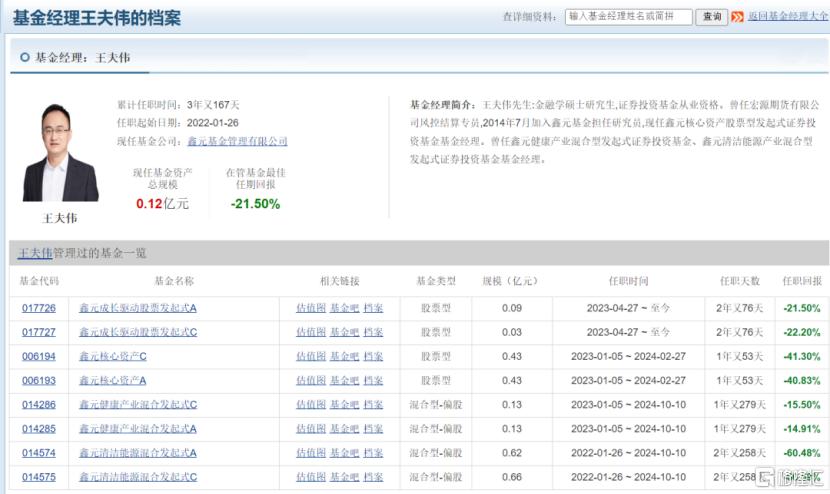
Task: Open 基金吧 for fund 014574
Action: tap(345, 453)
